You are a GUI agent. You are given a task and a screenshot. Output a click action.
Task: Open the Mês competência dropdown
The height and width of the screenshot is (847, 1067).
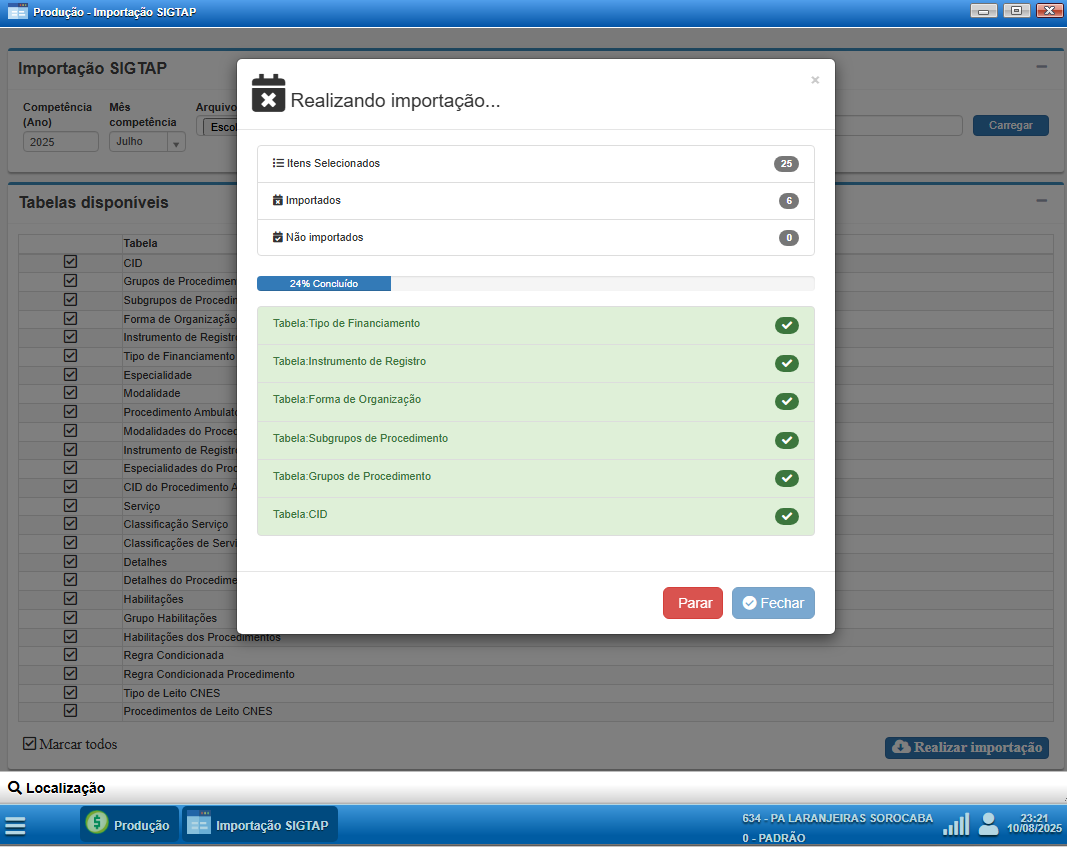coord(147,142)
